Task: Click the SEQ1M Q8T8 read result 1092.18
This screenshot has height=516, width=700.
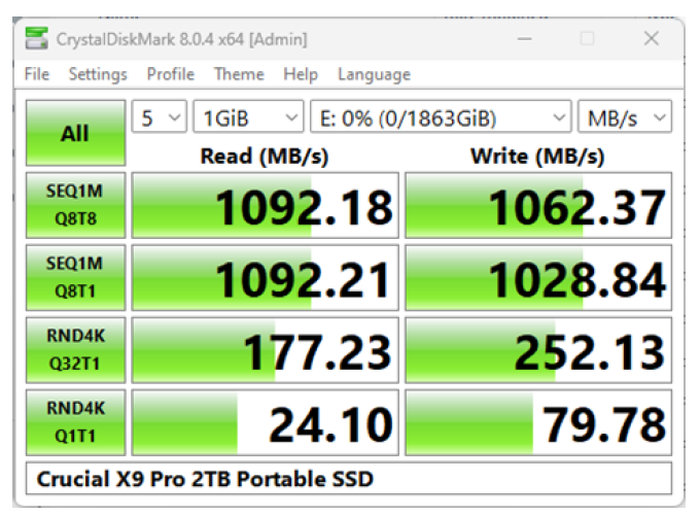Action: pyautogui.click(x=265, y=206)
